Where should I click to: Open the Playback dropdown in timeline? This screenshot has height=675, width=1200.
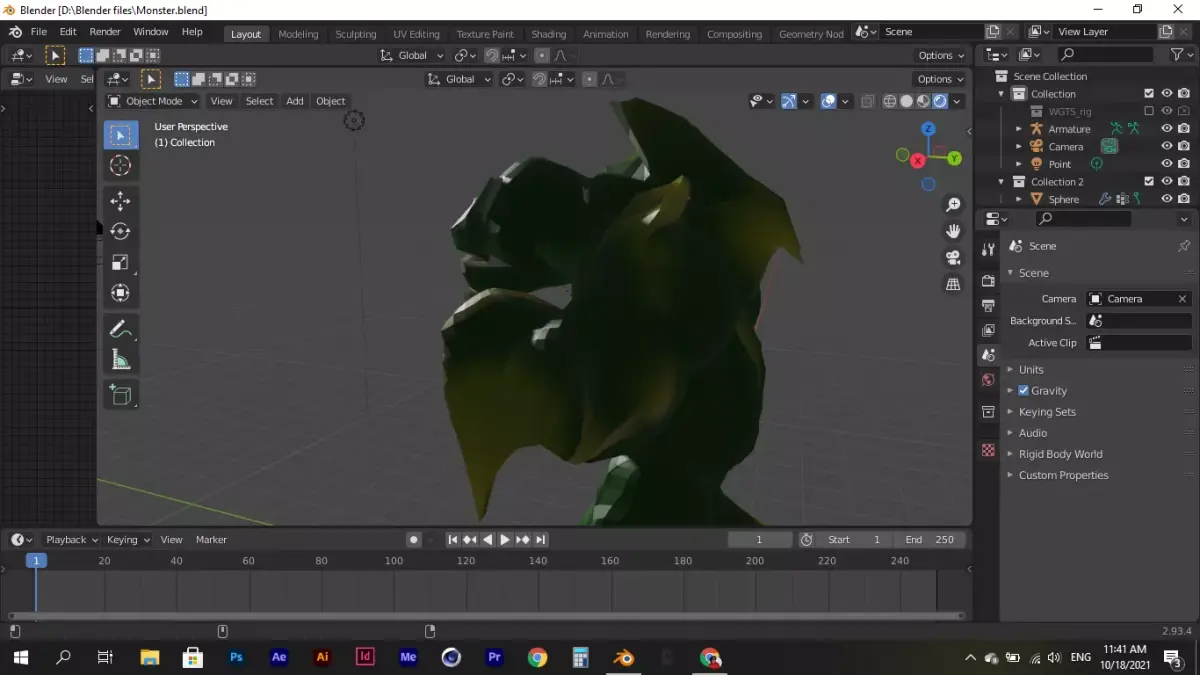[72, 540]
